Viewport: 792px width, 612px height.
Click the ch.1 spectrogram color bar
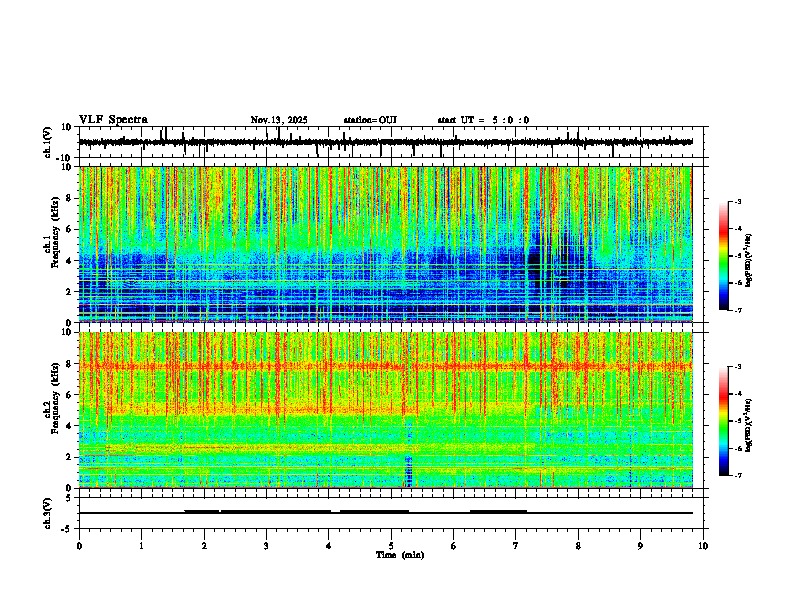coord(724,256)
